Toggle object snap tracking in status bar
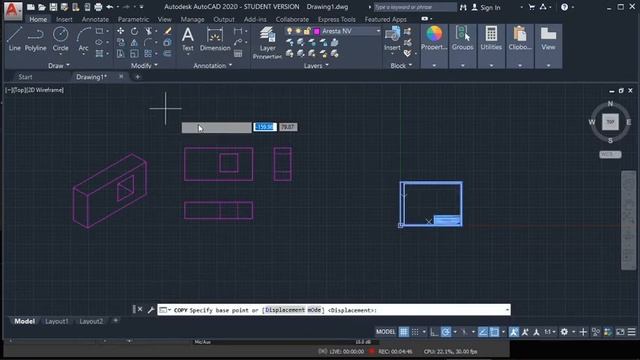 (x=483, y=332)
